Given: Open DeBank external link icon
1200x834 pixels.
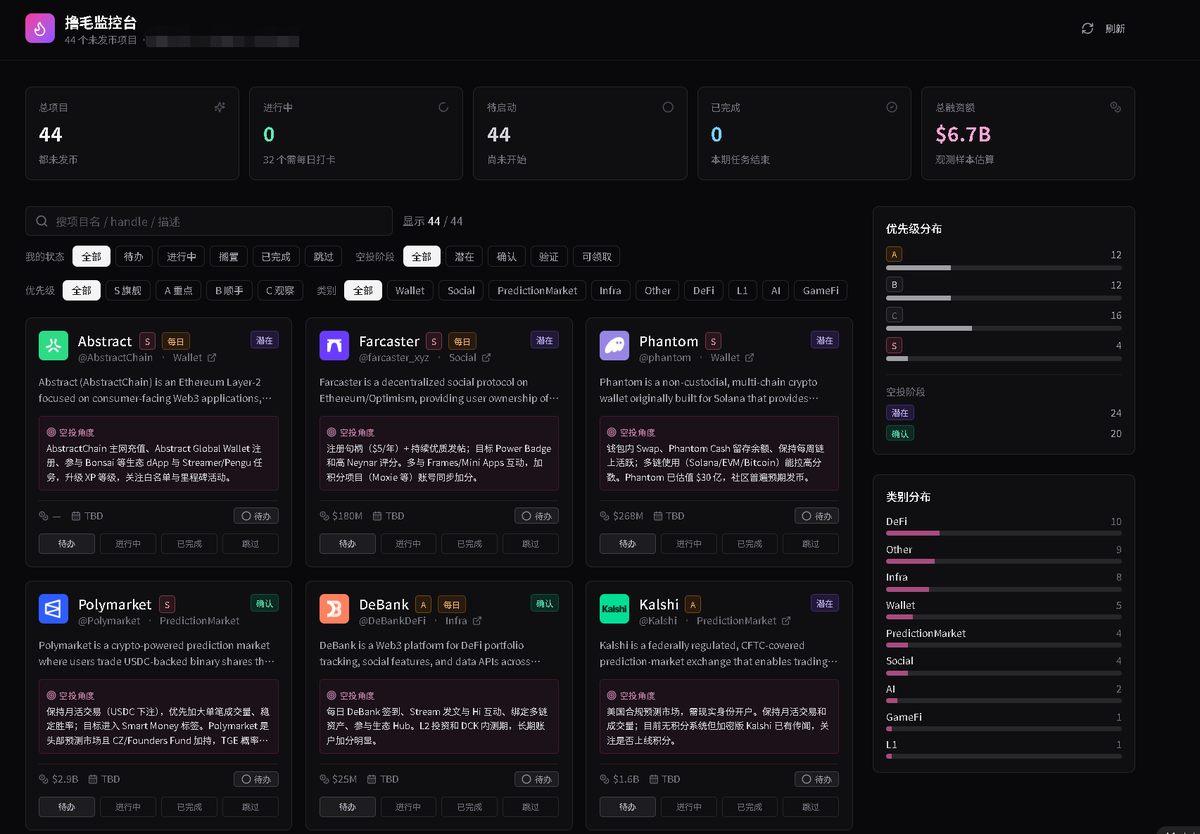Looking at the screenshot, I should click(x=477, y=620).
